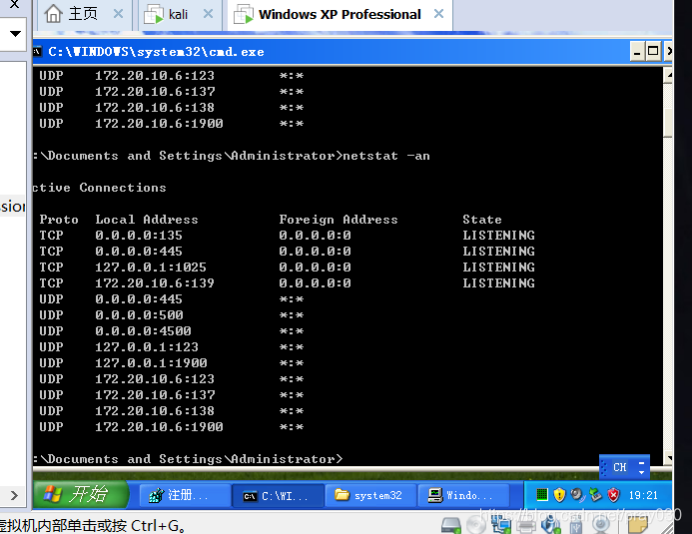692x534 pixels.
Task: Click the UDP 127.0.0.1:1900 entry
Action: coord(171,363)
